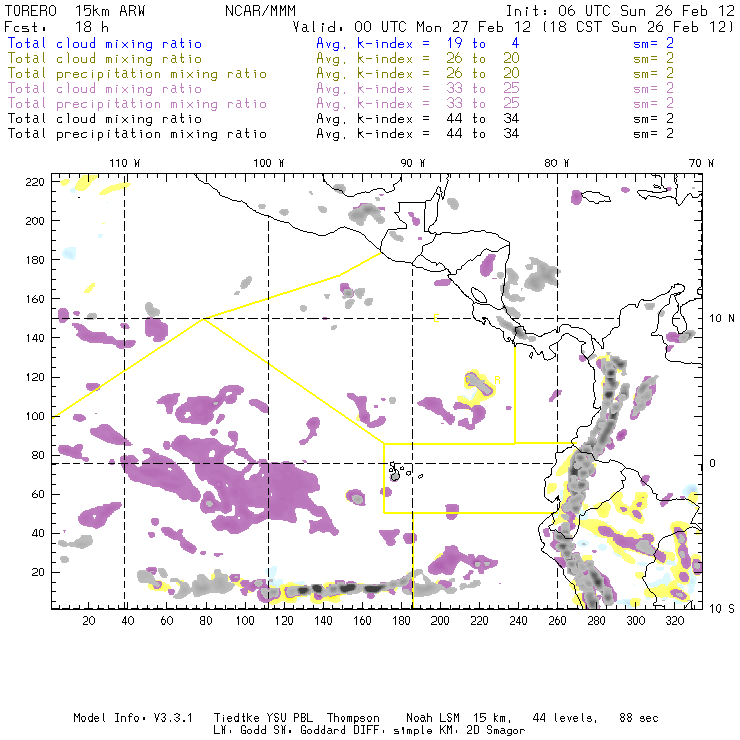
Task: Click the 'Thompson' microphysics text
Action: [x=353, y=718]
